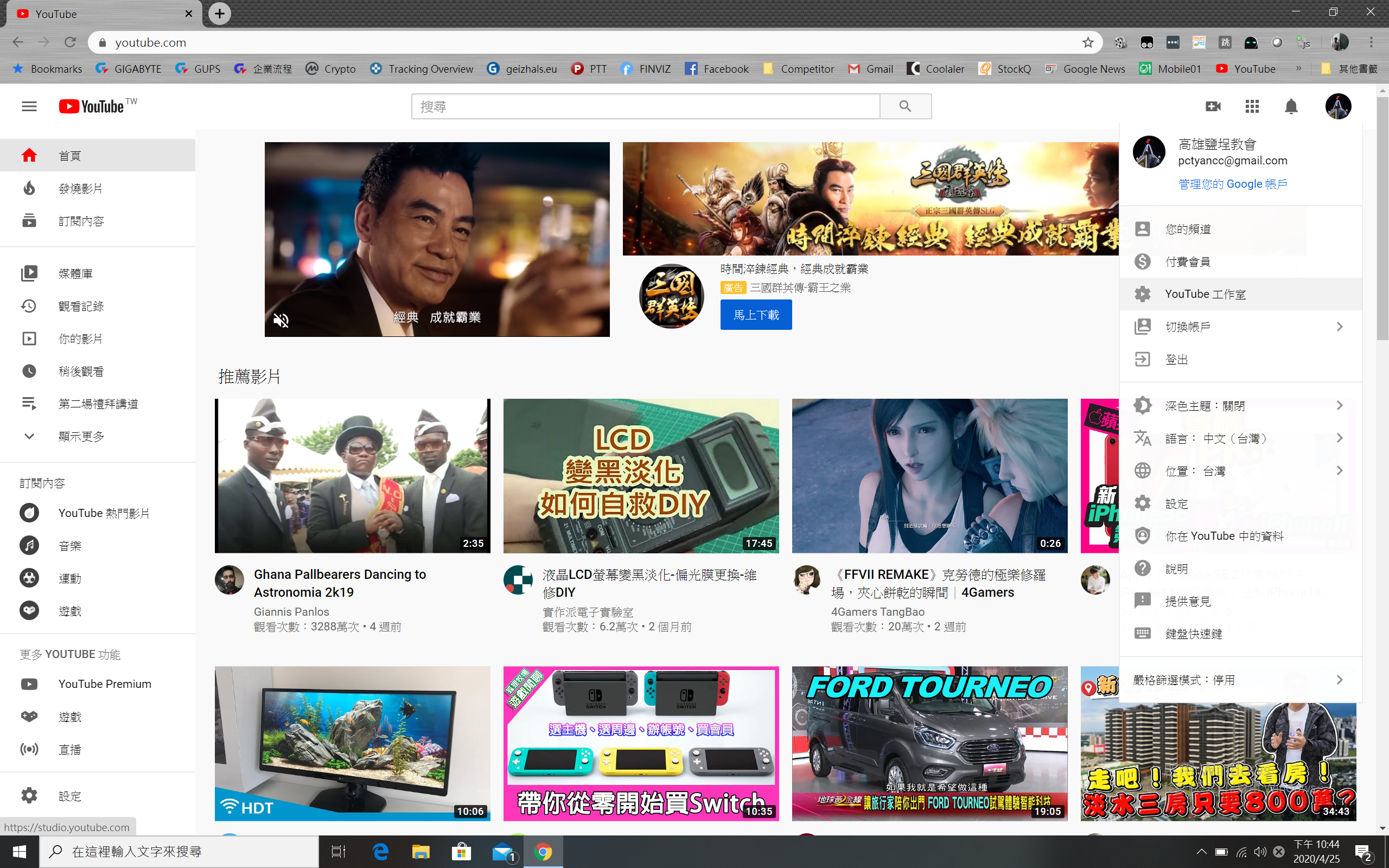Click the page vertical scrollbar
The width and height of the screenshot is (1389, 868).
(x=1382, y=218)
